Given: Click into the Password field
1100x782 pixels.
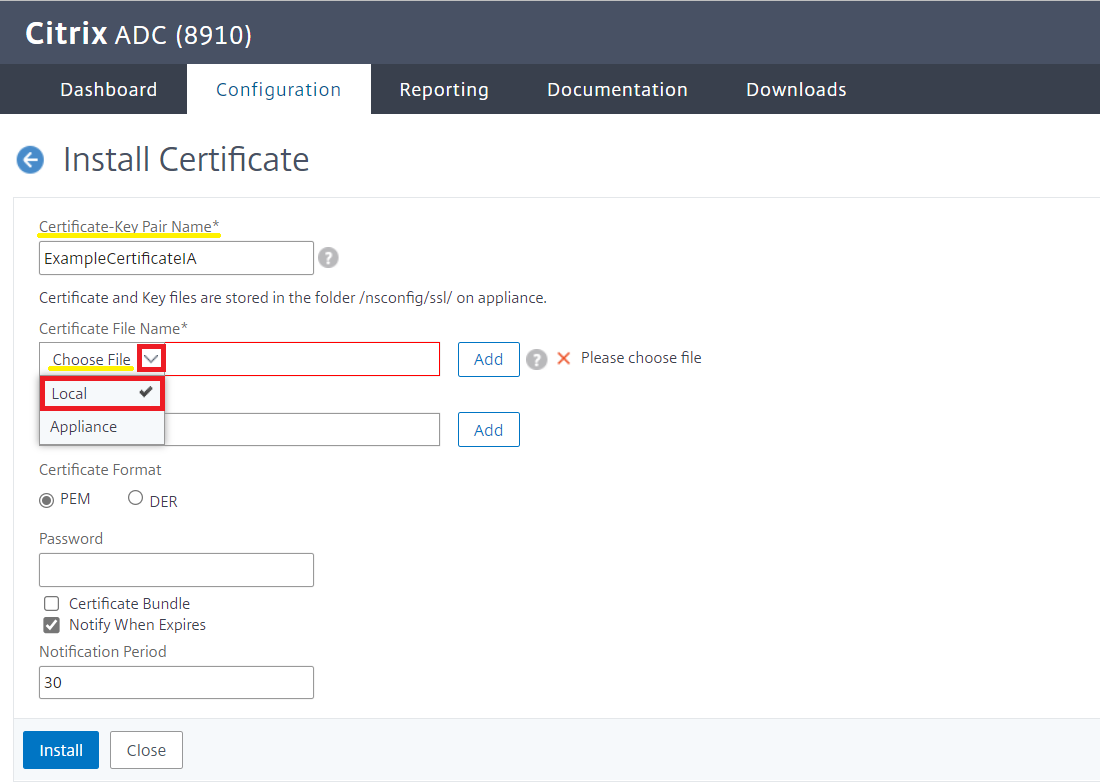Looking at the screenshot, I should click(x=176, y=569).
